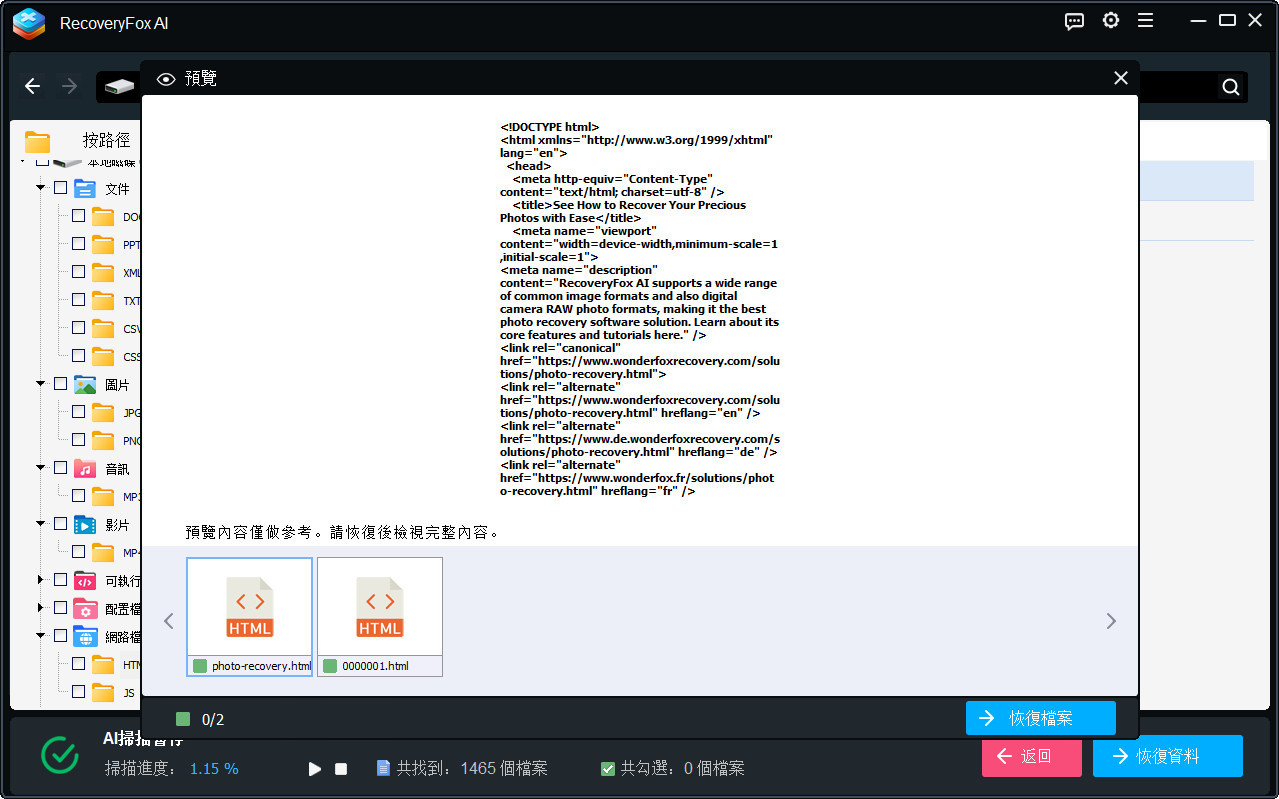Open the feedback message icon in the title bar
The image size is (1279, 799).
(1074, 20)
